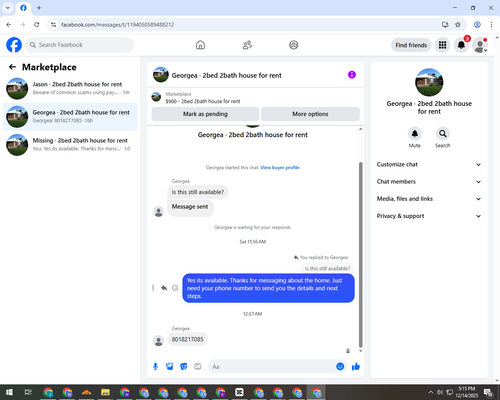Mute this chat with the bell icon

coord(415,134)
